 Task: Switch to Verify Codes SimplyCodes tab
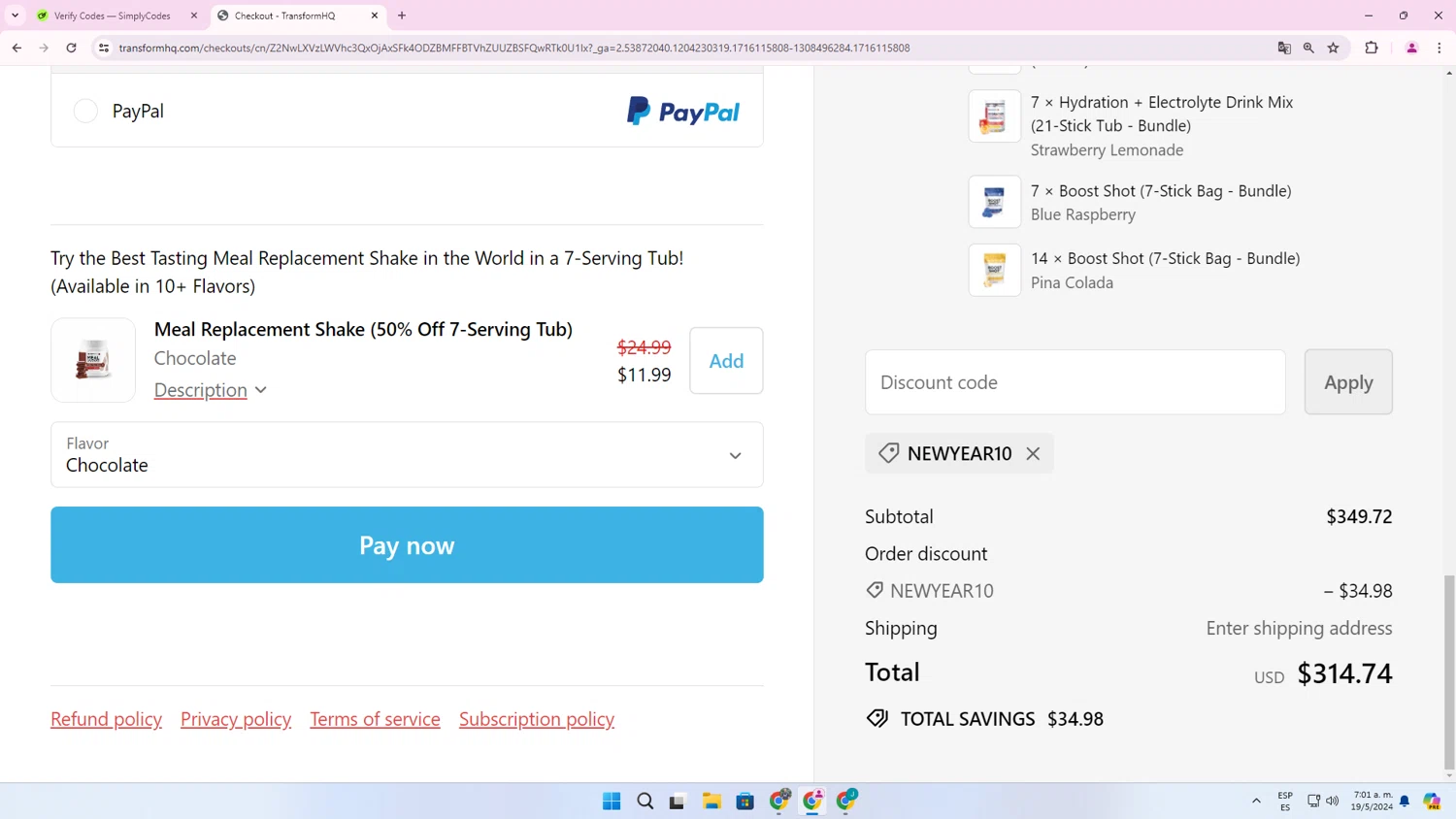click(x=112, y=16)
